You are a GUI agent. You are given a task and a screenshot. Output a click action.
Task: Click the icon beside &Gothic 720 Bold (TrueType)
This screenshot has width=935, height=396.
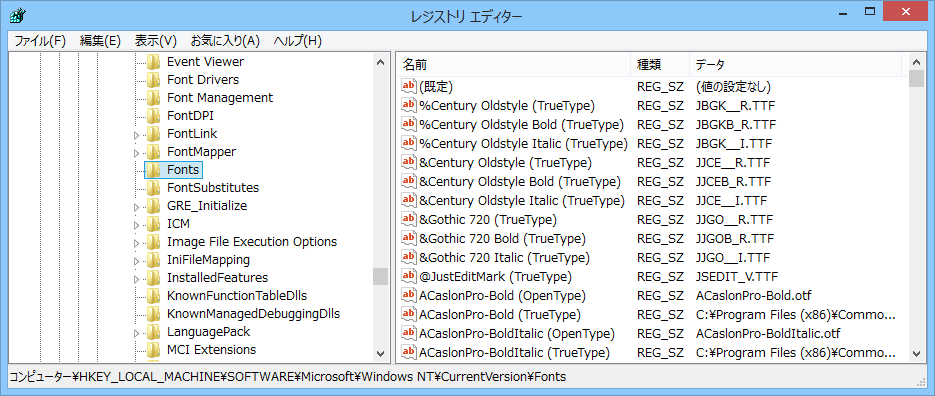click(x=408, y=239)
